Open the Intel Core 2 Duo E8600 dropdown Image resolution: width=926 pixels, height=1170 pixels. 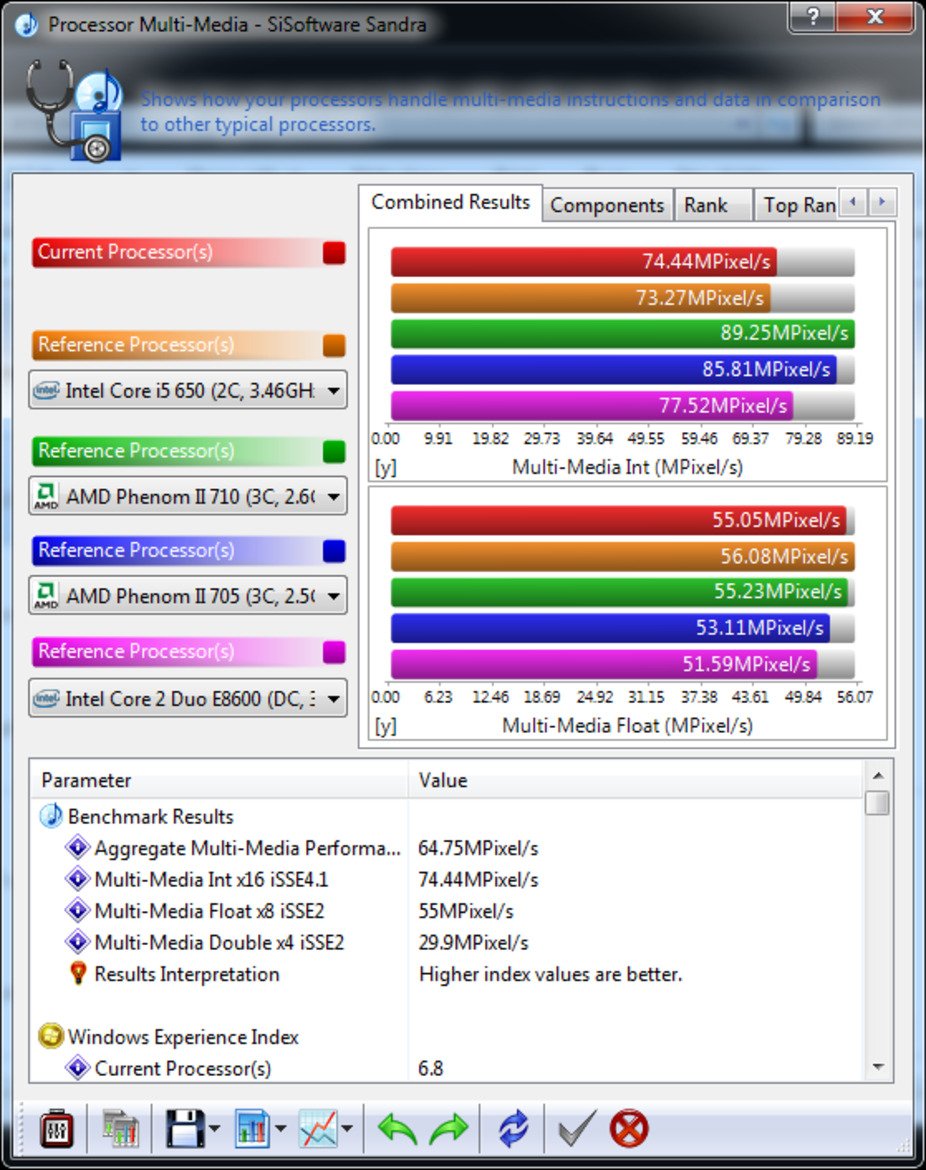pos(188,698)
